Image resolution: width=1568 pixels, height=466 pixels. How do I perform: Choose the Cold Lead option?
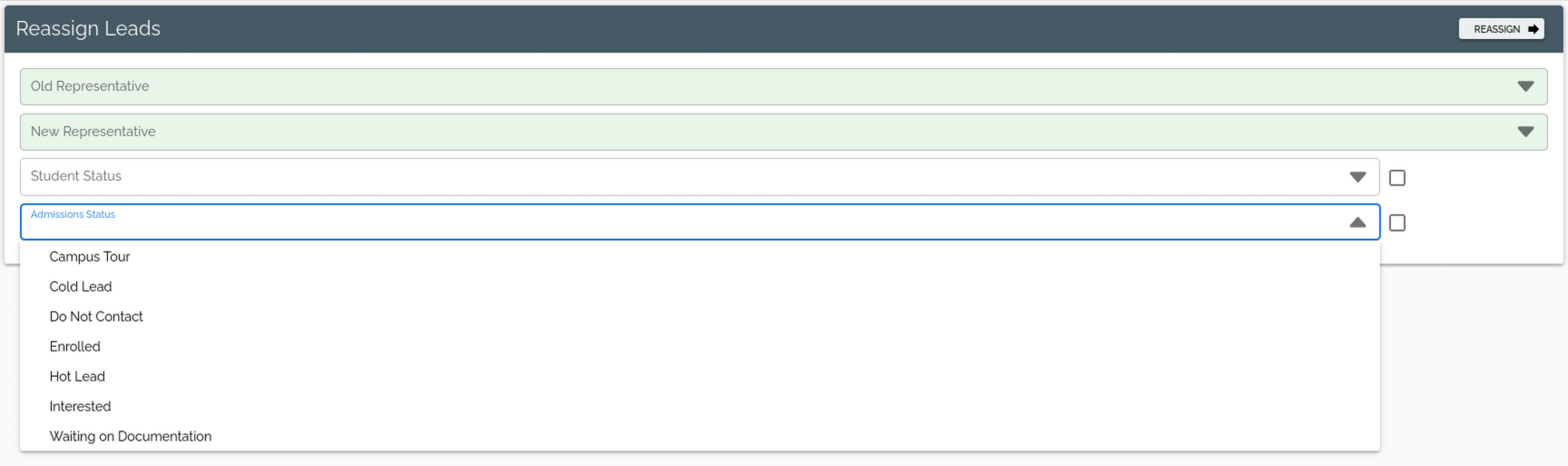coord(81,287)
